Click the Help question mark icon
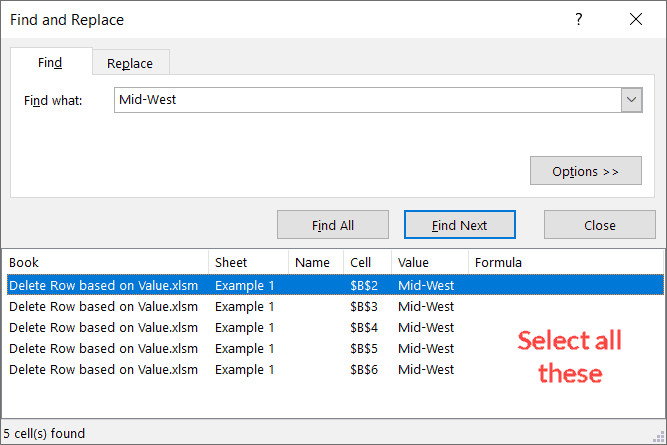The height and width of the screenshot is (445, 667). [x=579, y=19]
